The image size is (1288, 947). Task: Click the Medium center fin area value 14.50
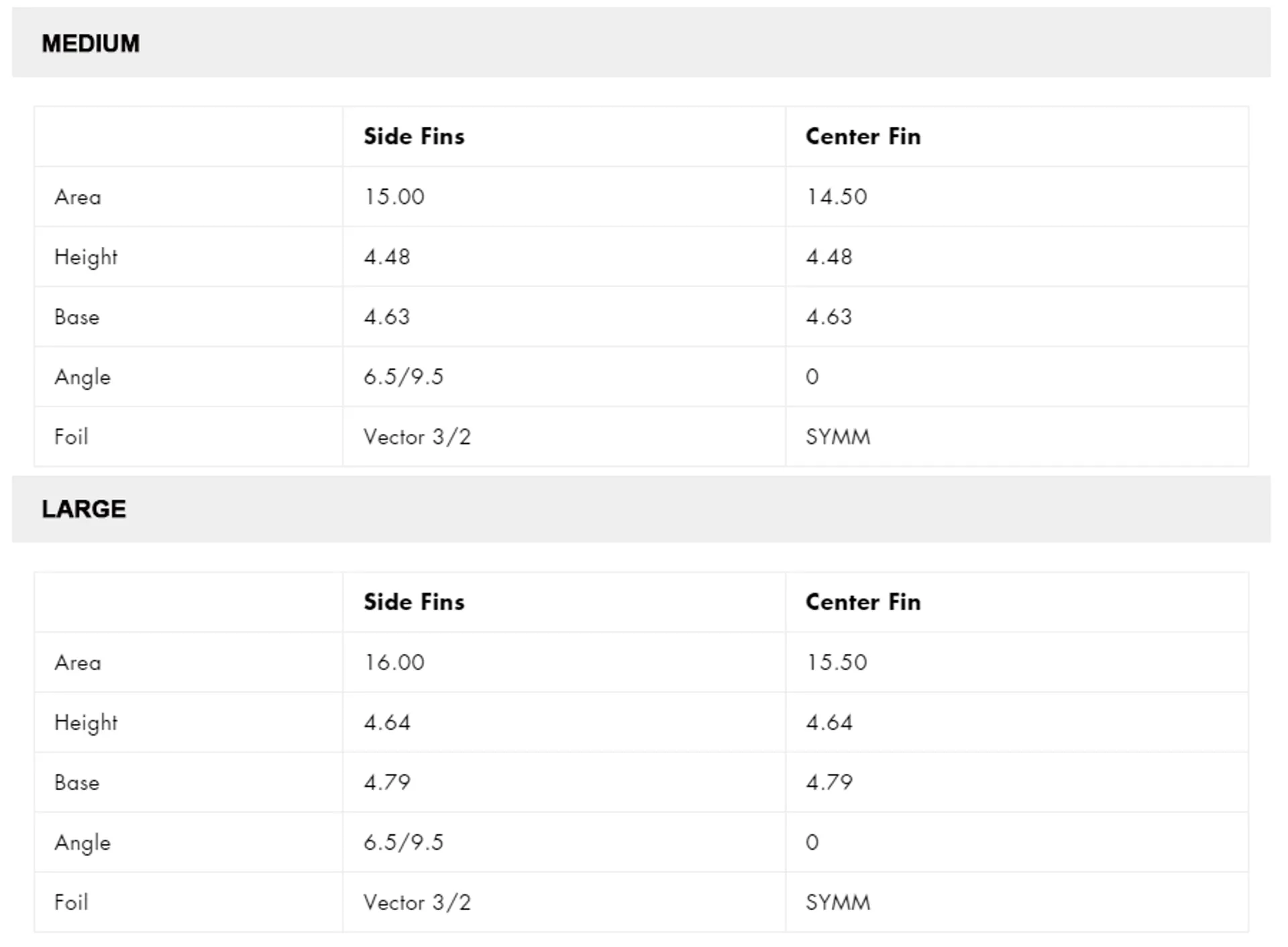pyautogui.click(x=837, y=197)
